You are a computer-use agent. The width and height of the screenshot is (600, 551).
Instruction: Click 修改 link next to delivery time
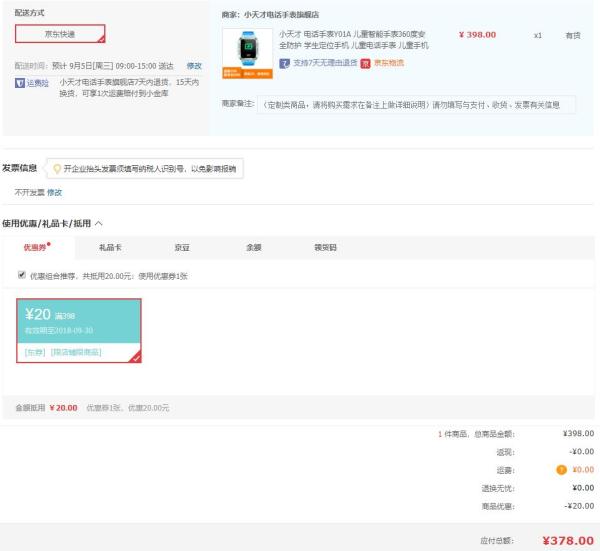[194, 66]
